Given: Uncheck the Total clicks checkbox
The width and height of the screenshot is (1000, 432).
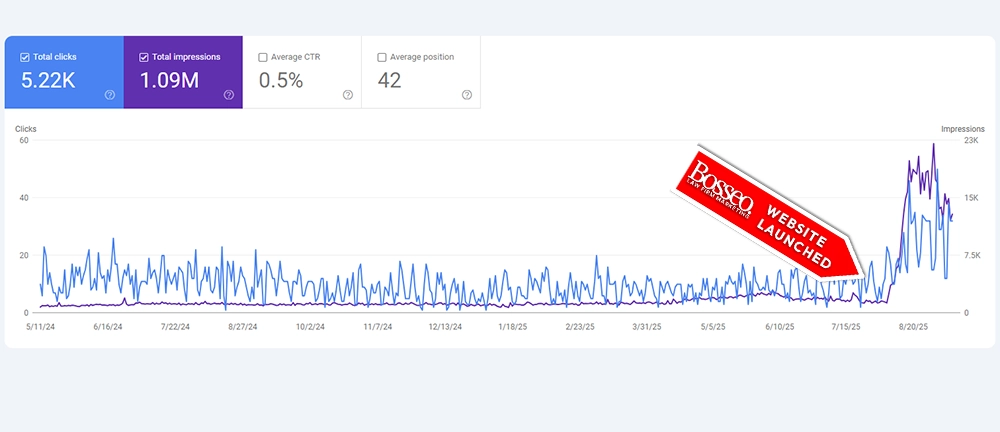Looking at the screenshot, I should coord(26,57).
